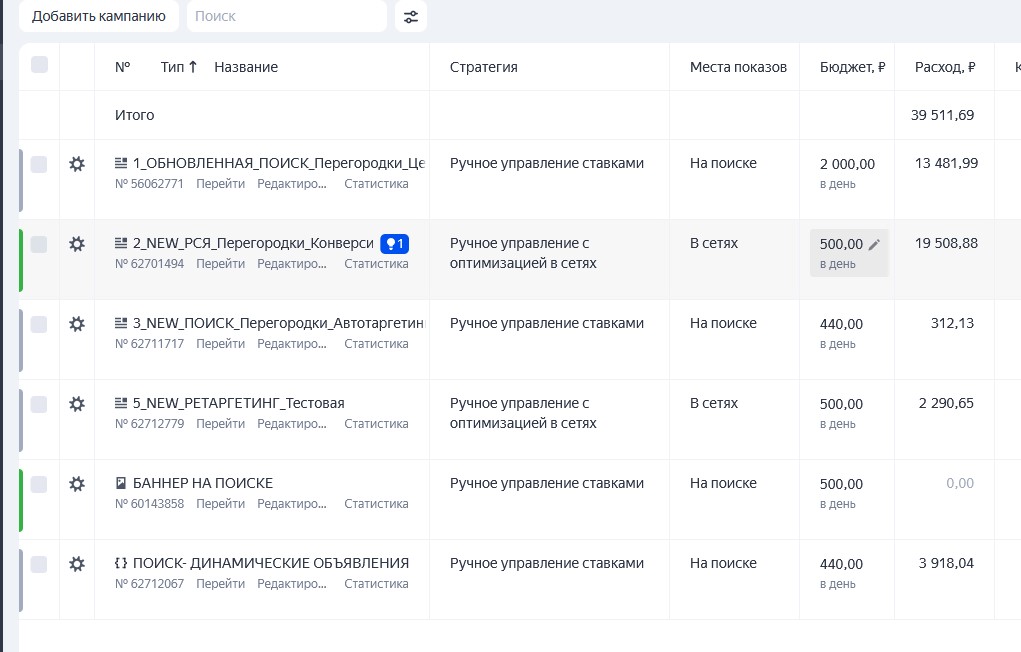Click the total spend 39 511,69

point(942,115)
